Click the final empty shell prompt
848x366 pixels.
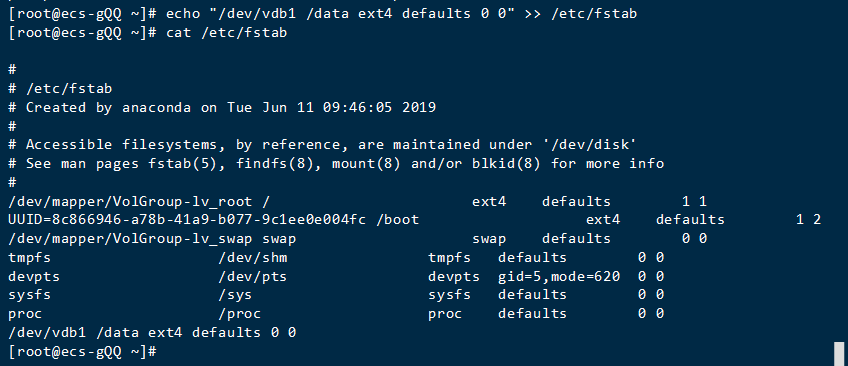(83, 351)
